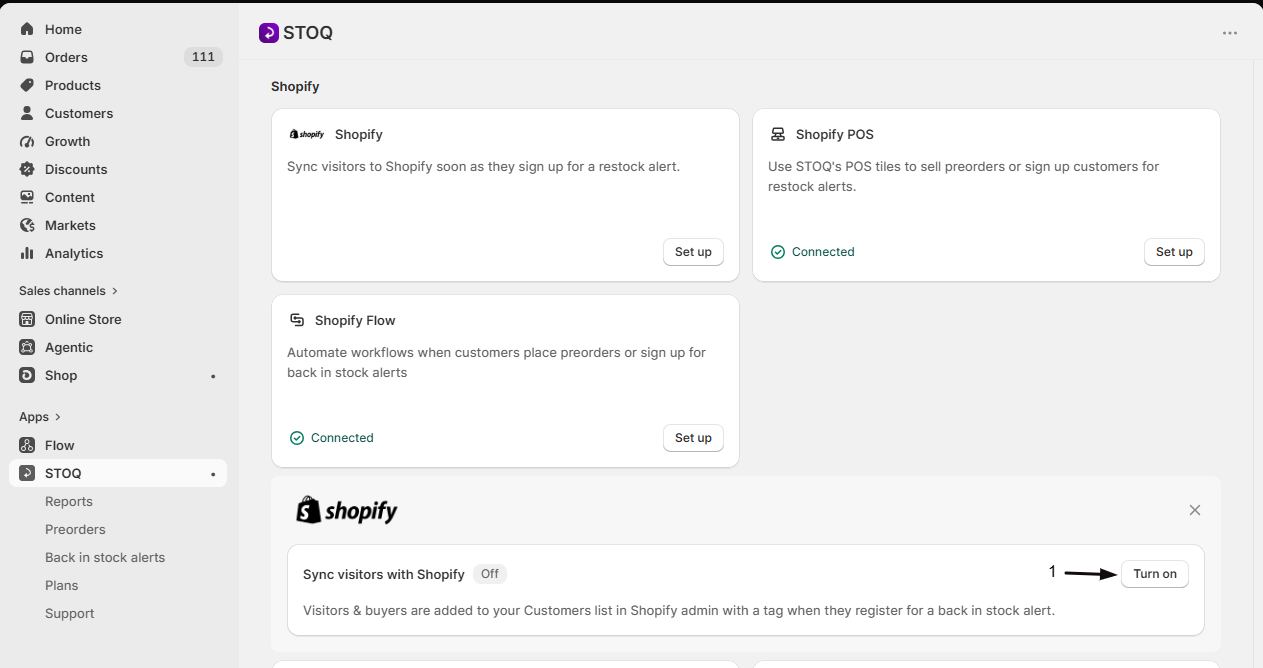1263x668 pixels.
Task: Click the Markets globe icon
Action: [27, 225]
